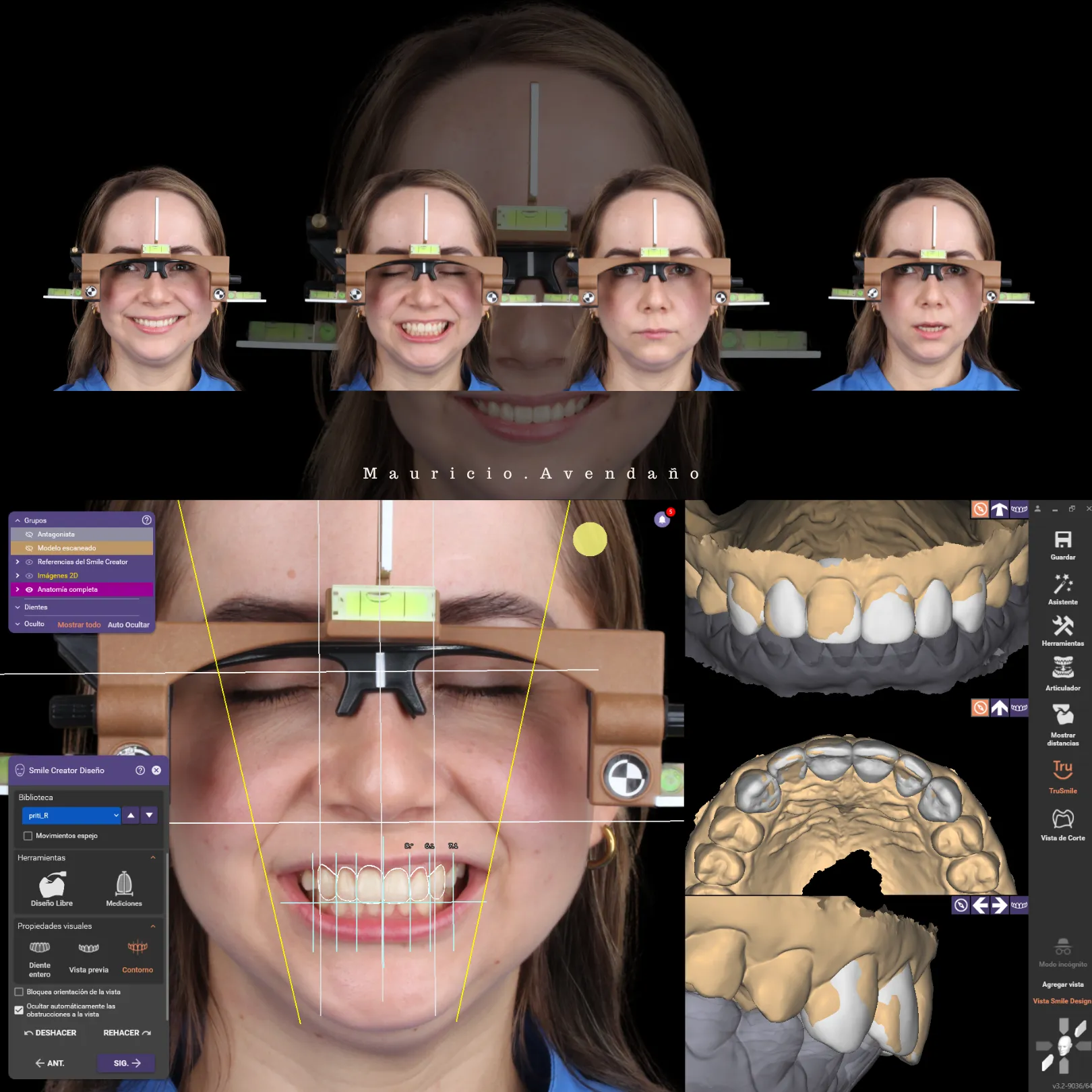Image resolution: width=1092 pixels, height=1092 pixels.
Task: Check Bloquea orientación de la vista
Action: [19, 992]
